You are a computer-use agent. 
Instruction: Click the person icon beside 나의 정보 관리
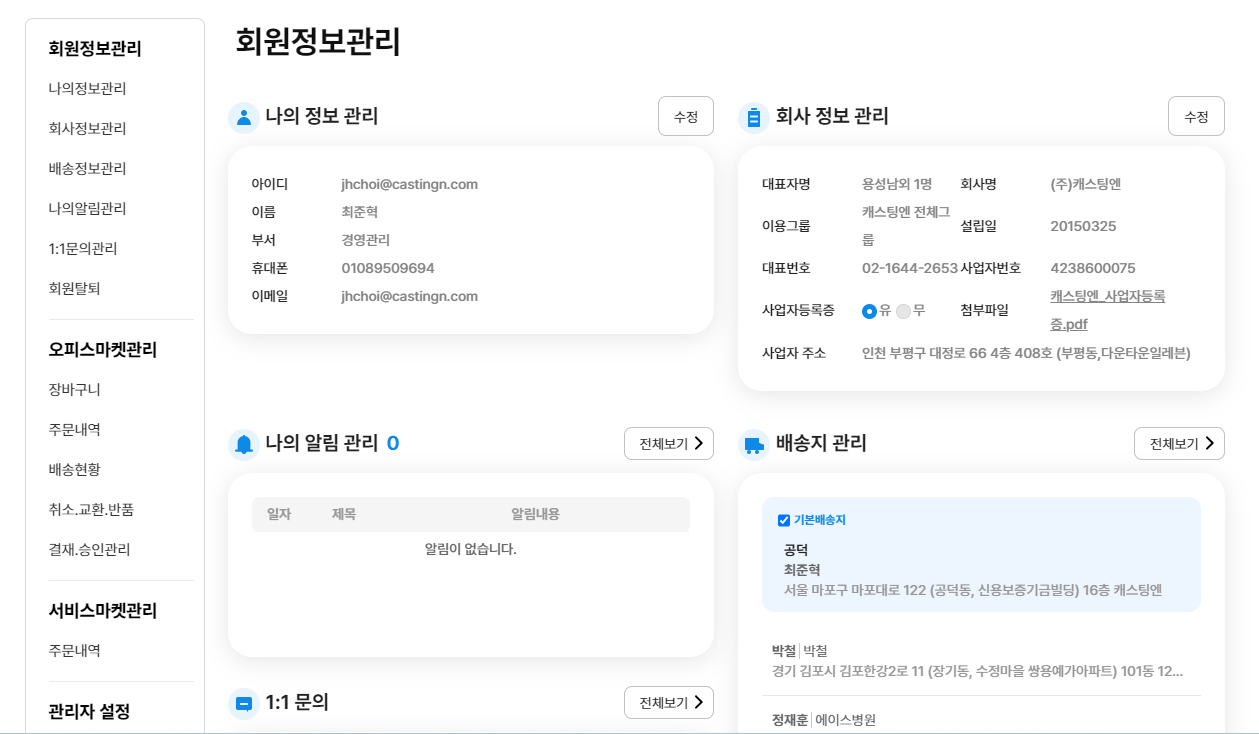[244, 117]
